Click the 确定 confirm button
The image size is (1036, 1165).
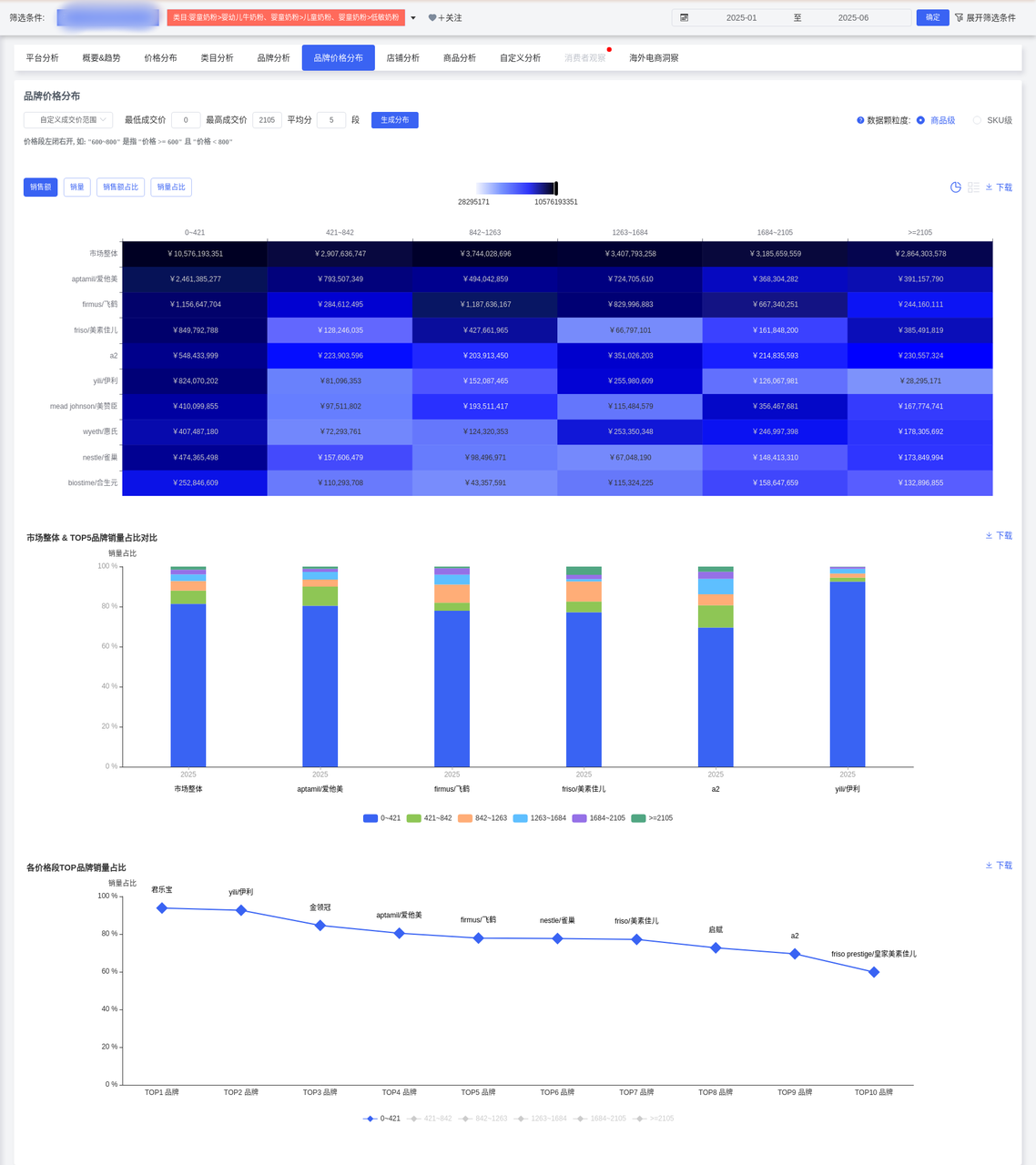[x=933, y=17]
